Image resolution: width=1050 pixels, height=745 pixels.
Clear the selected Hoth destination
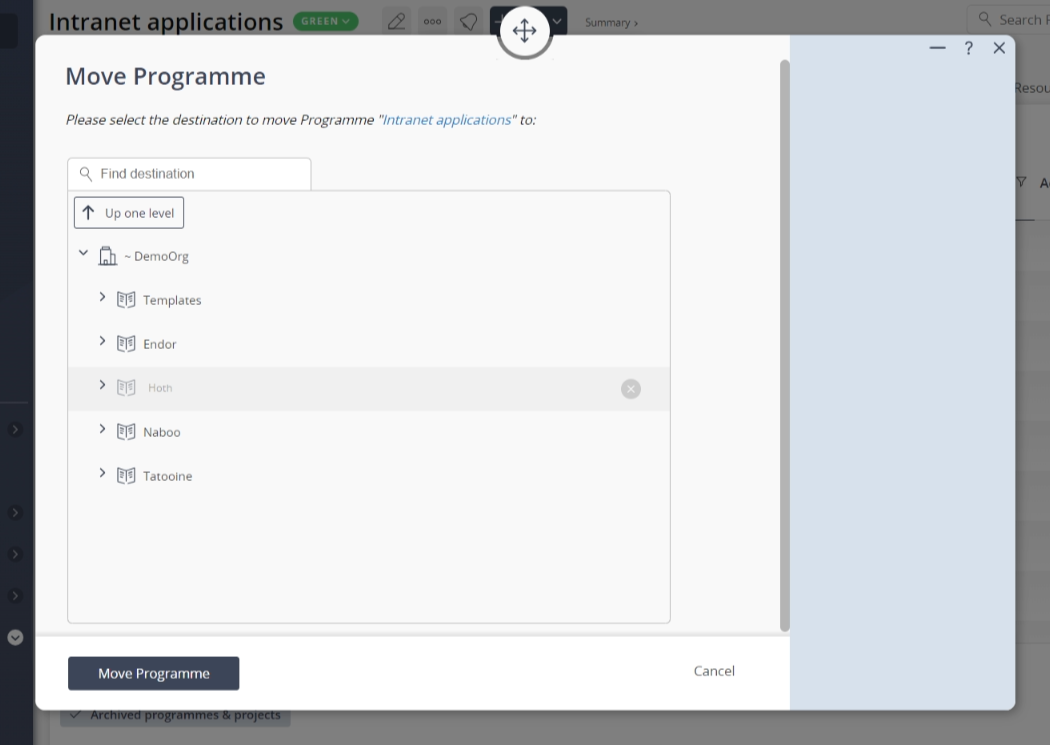(x=630, y=389)
